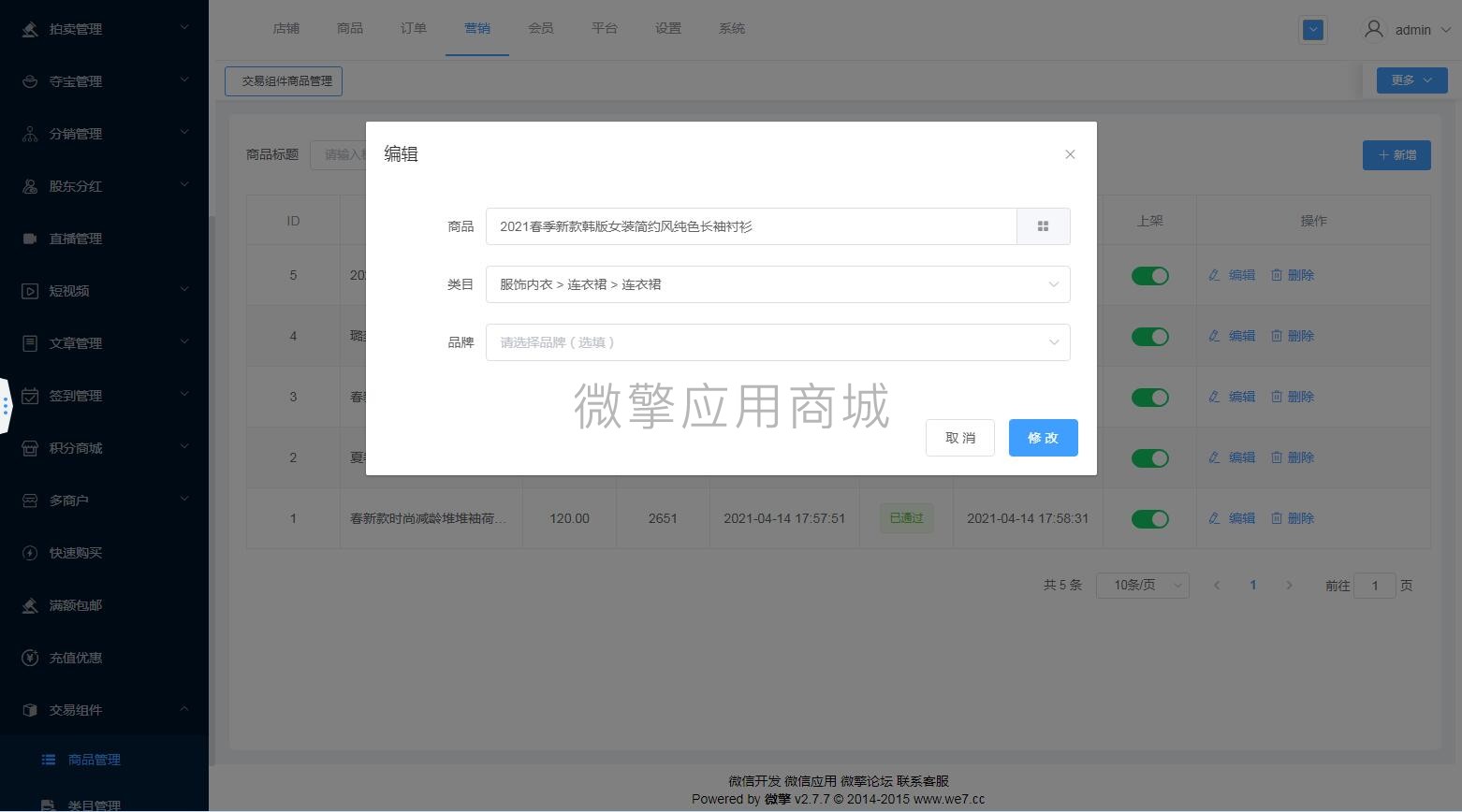Click the blue square dropdown icon in header
The width and height of the screenshot is (1462, 812).
1313,30
